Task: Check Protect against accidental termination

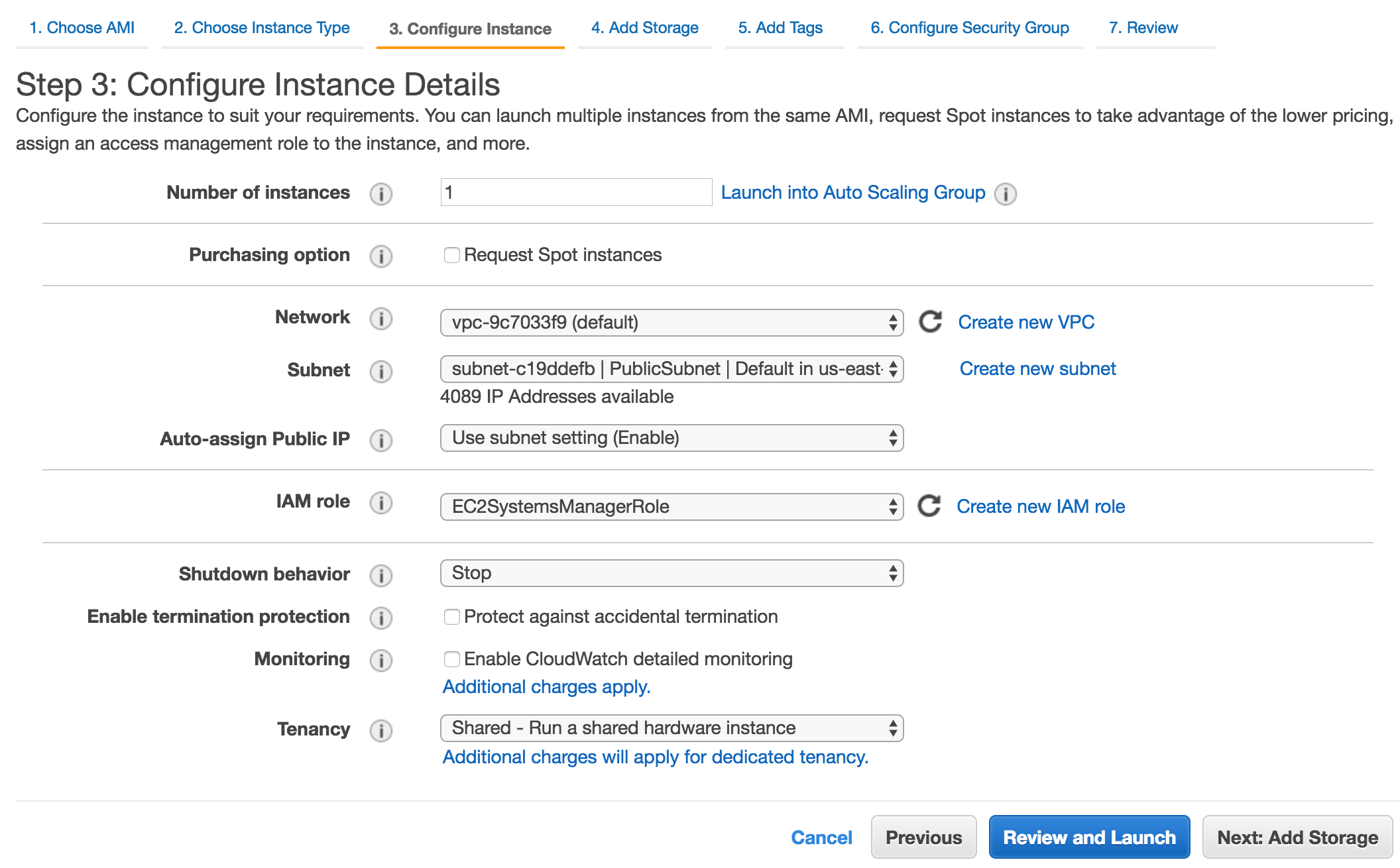Action: point(451,617)
